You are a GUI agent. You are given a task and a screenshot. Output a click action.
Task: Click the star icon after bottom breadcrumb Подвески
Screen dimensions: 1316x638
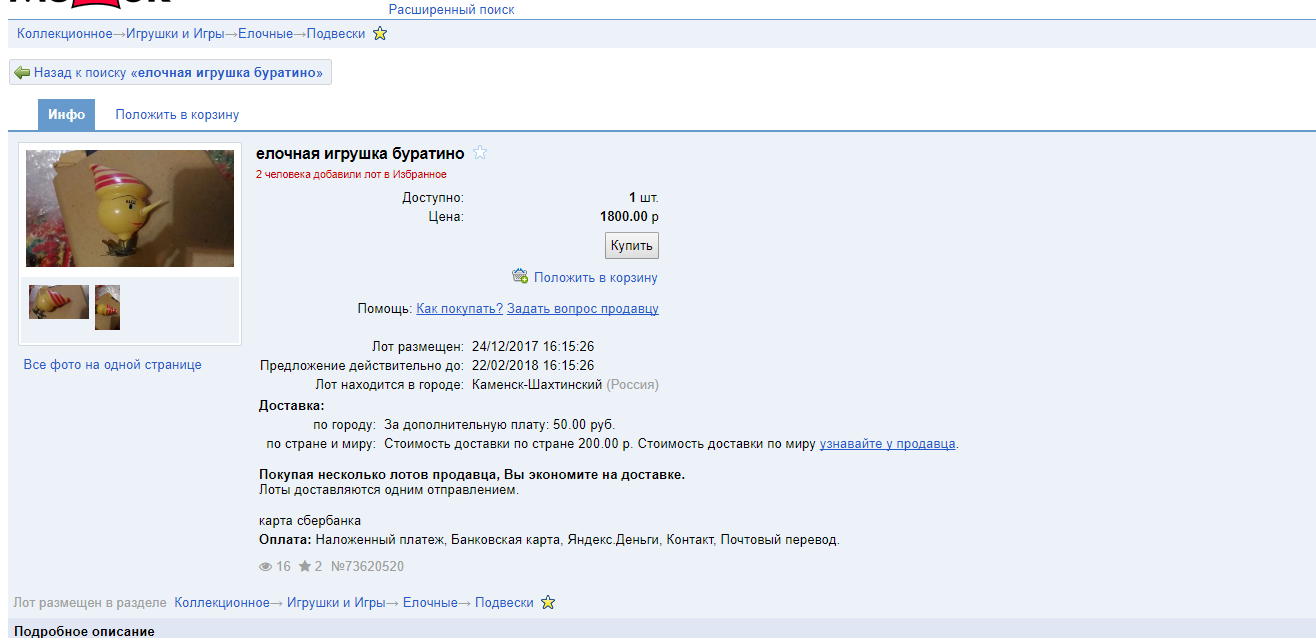548,602
